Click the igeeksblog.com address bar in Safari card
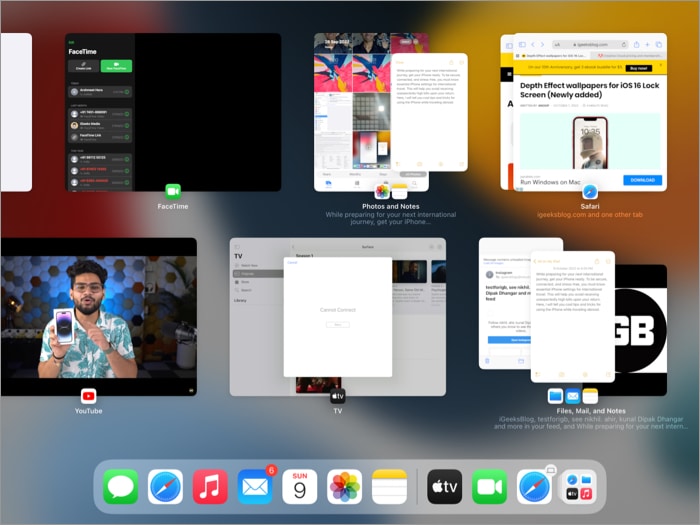Viewport: 700px width, 525px height. point(590,44)
